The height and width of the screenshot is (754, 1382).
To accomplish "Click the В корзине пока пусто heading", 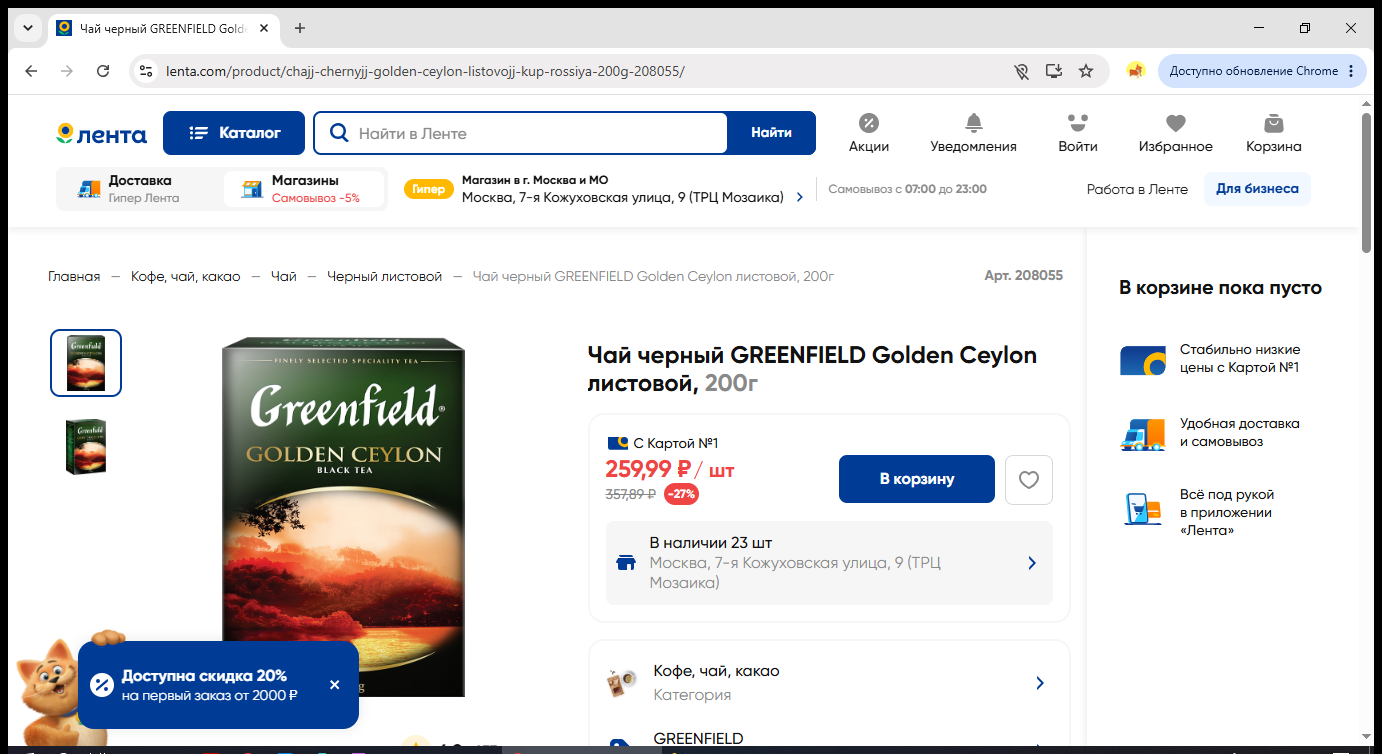I will click(1220, 288).
